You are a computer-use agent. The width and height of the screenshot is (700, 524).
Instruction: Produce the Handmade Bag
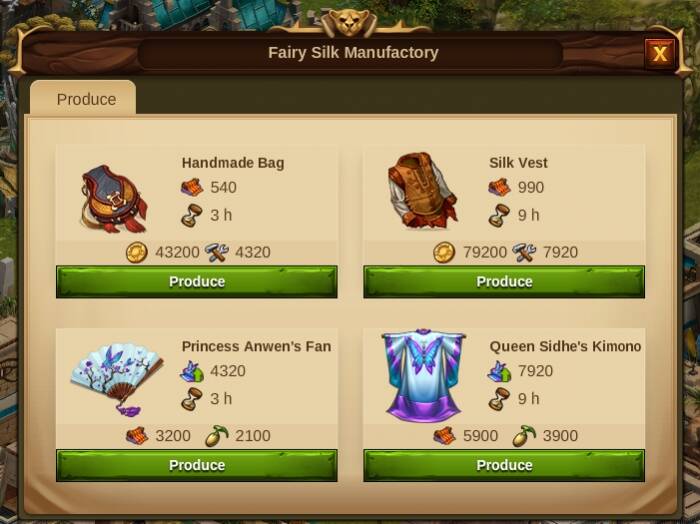(x=197, y=282)
